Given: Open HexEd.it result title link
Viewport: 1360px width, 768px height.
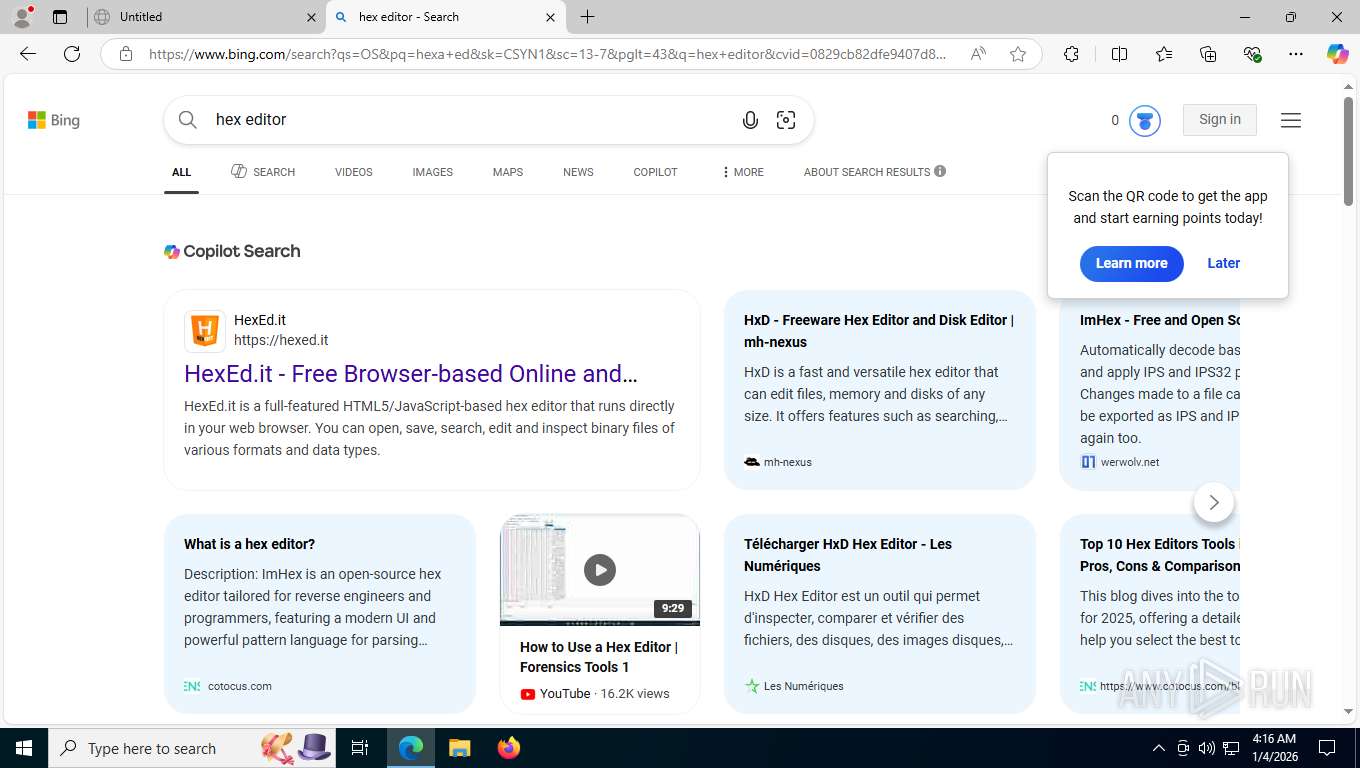Looking at the screenshot, I should 410,374.
